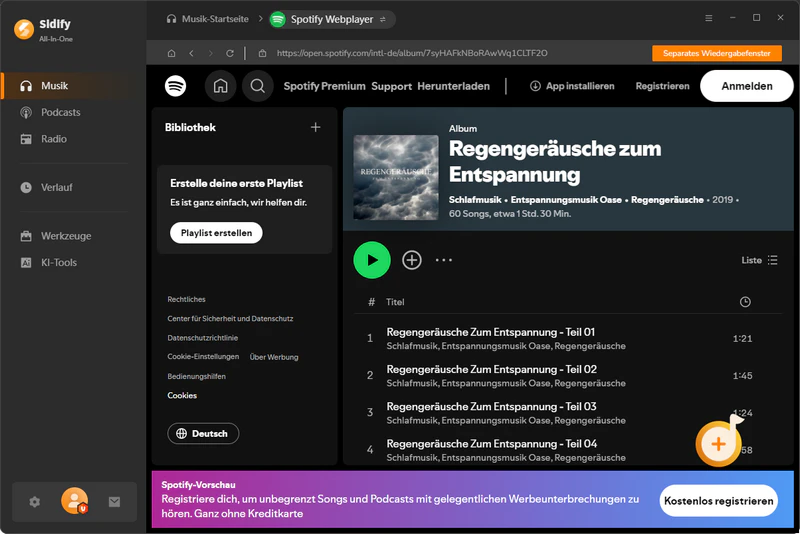Open Spotify Premium link
The image size is (800, 534).
pos(324,86)
